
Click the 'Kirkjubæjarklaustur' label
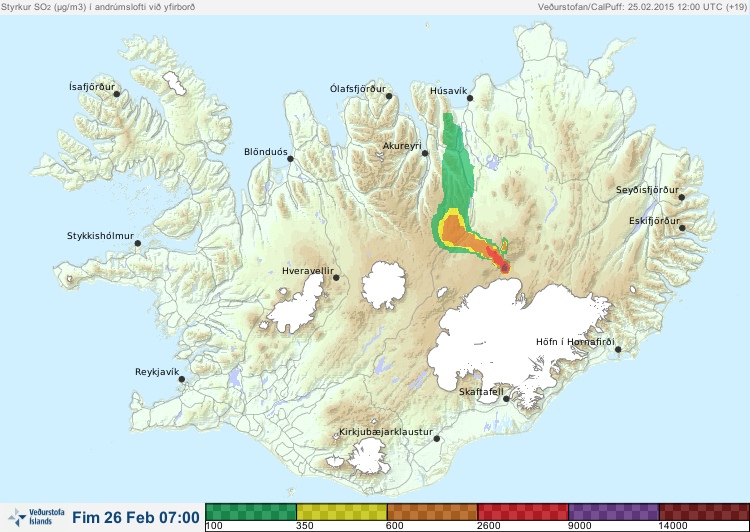pyautogui.click(x=386, y=432)
